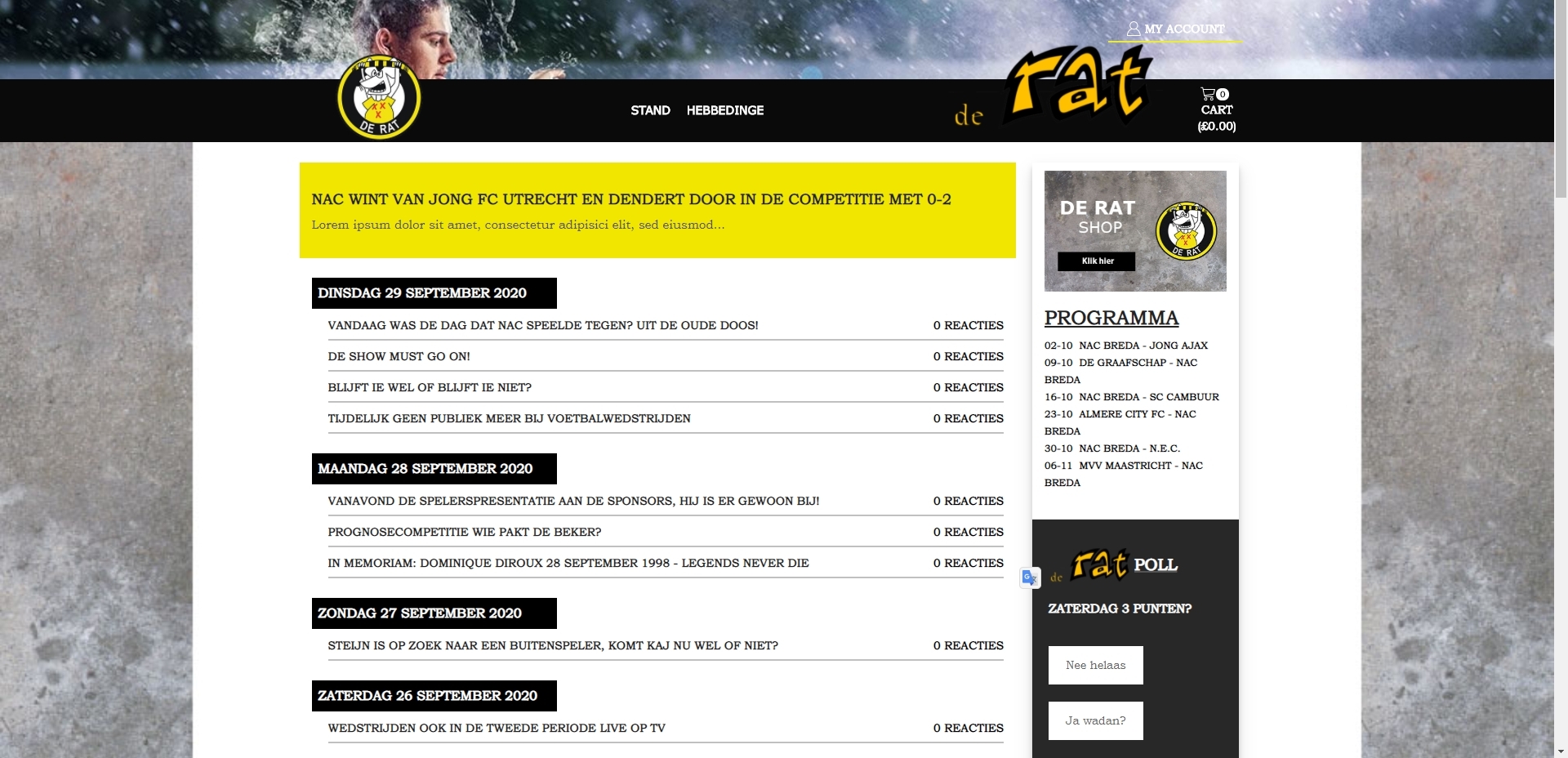Open article 'Steijn is op zoek naar een buitenspeler'
Image resolution: width=1568 pixels, height=758 pixels.
[553, 645]
